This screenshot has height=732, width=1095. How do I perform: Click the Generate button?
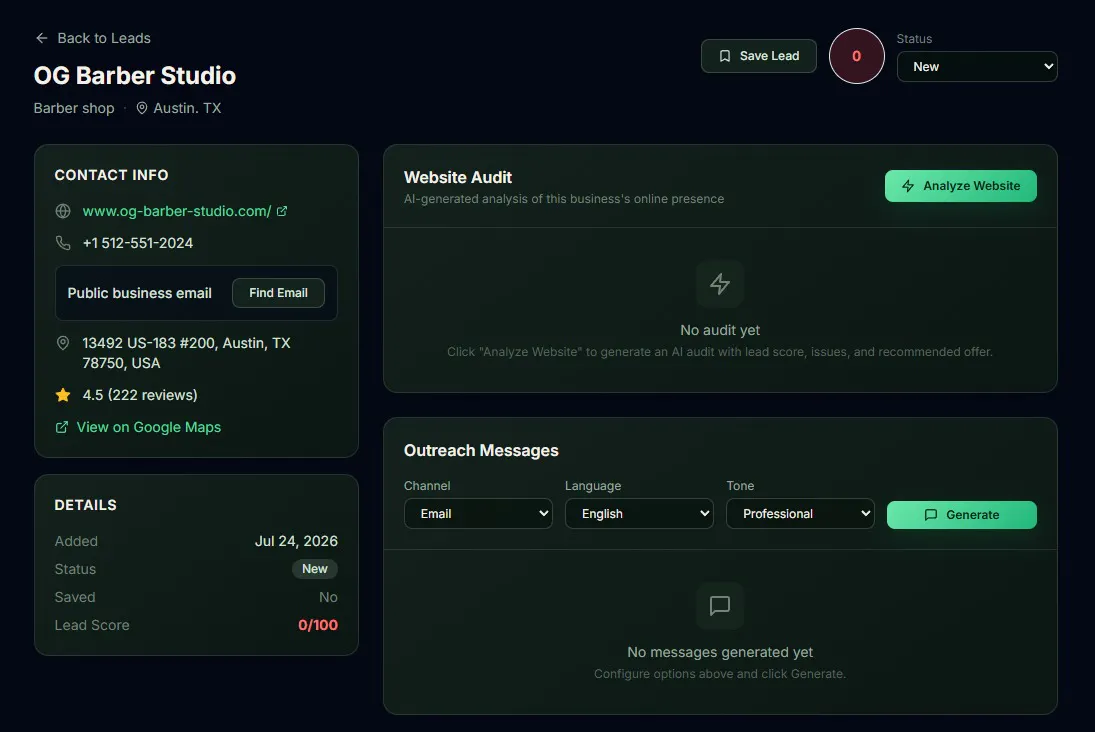tap(962, 515)
